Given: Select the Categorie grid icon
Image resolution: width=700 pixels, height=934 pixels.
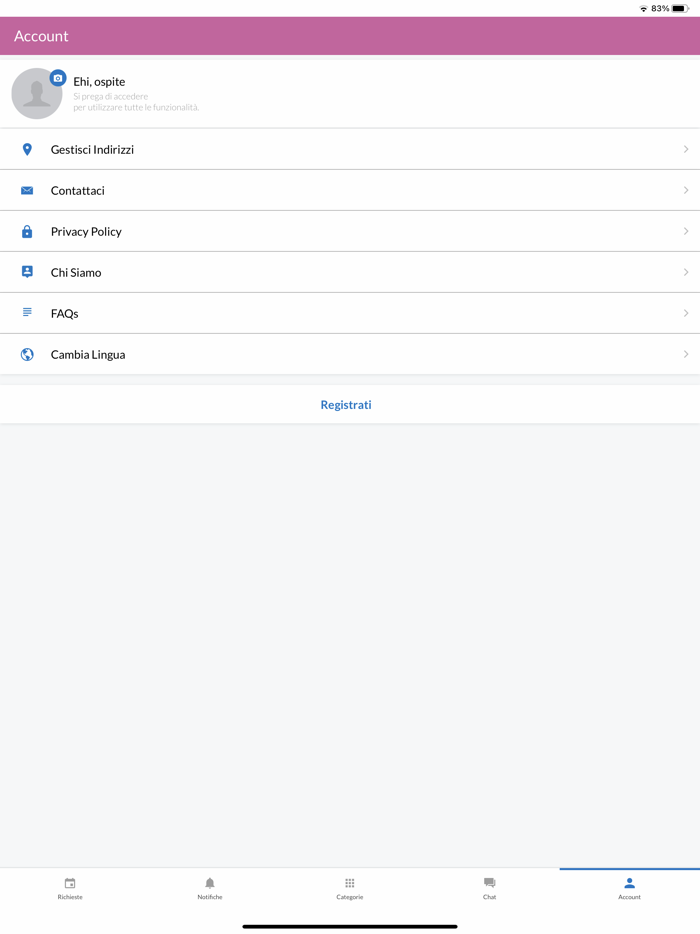Looking at the screenshot, I should point(349,883).
